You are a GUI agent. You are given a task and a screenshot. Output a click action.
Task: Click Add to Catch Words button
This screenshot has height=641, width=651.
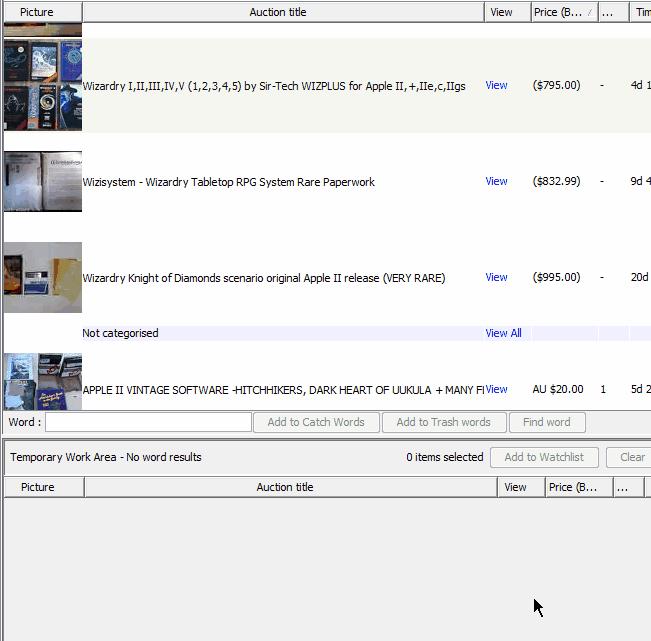(316, 422)
